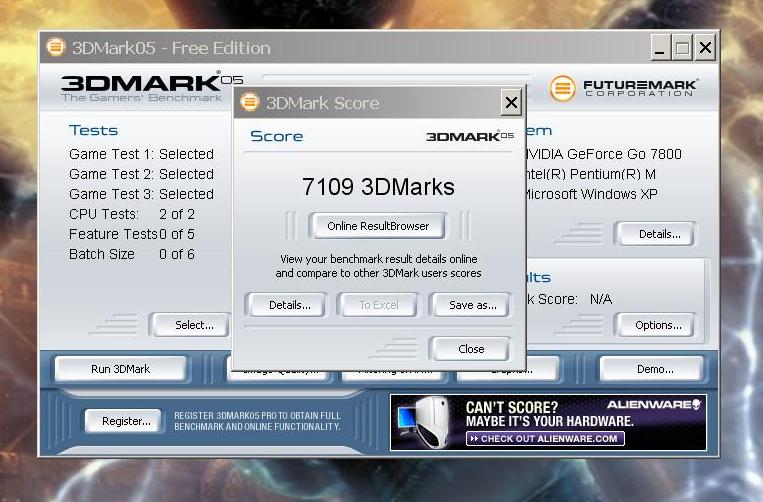Click Game Test 1: Selected row

(x=142, y=154)
